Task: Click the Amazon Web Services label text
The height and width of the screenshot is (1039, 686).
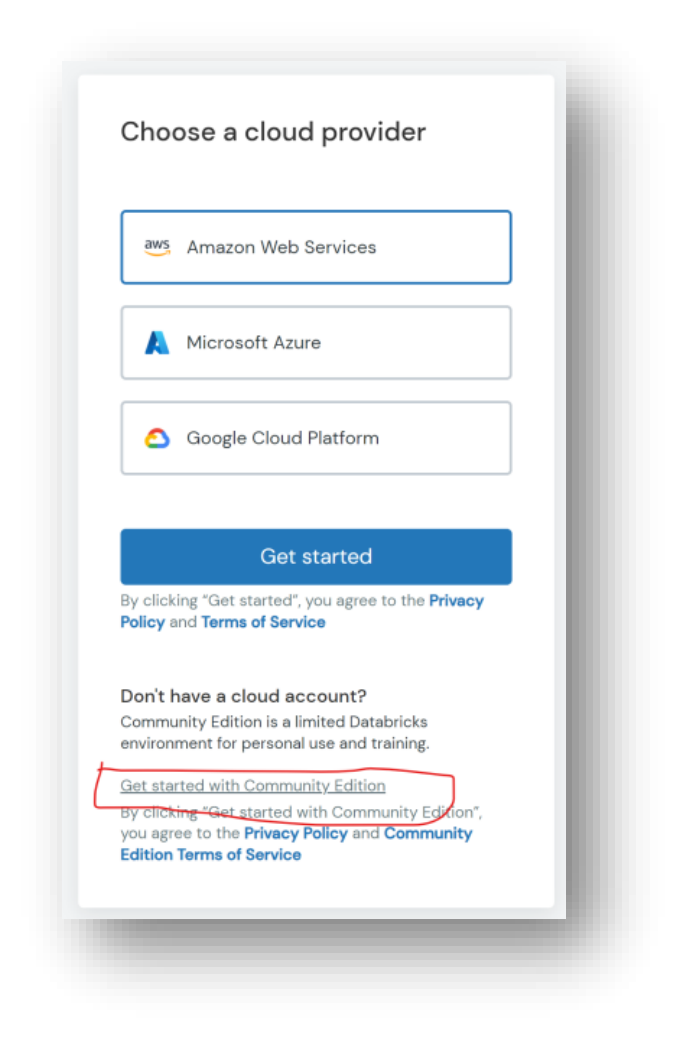Action: click(282, 247)
